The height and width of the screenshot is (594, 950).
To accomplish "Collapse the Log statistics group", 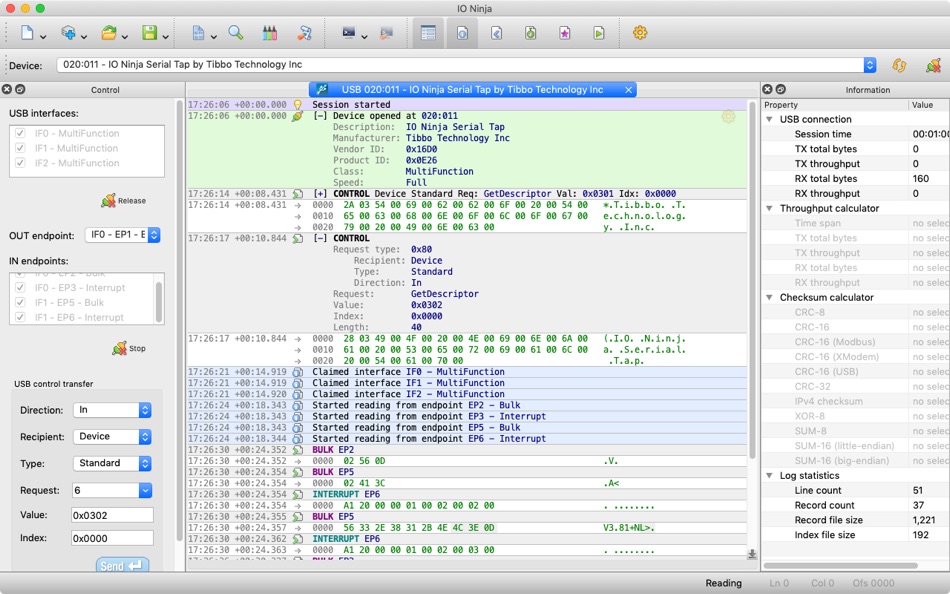I will point(769,476).
